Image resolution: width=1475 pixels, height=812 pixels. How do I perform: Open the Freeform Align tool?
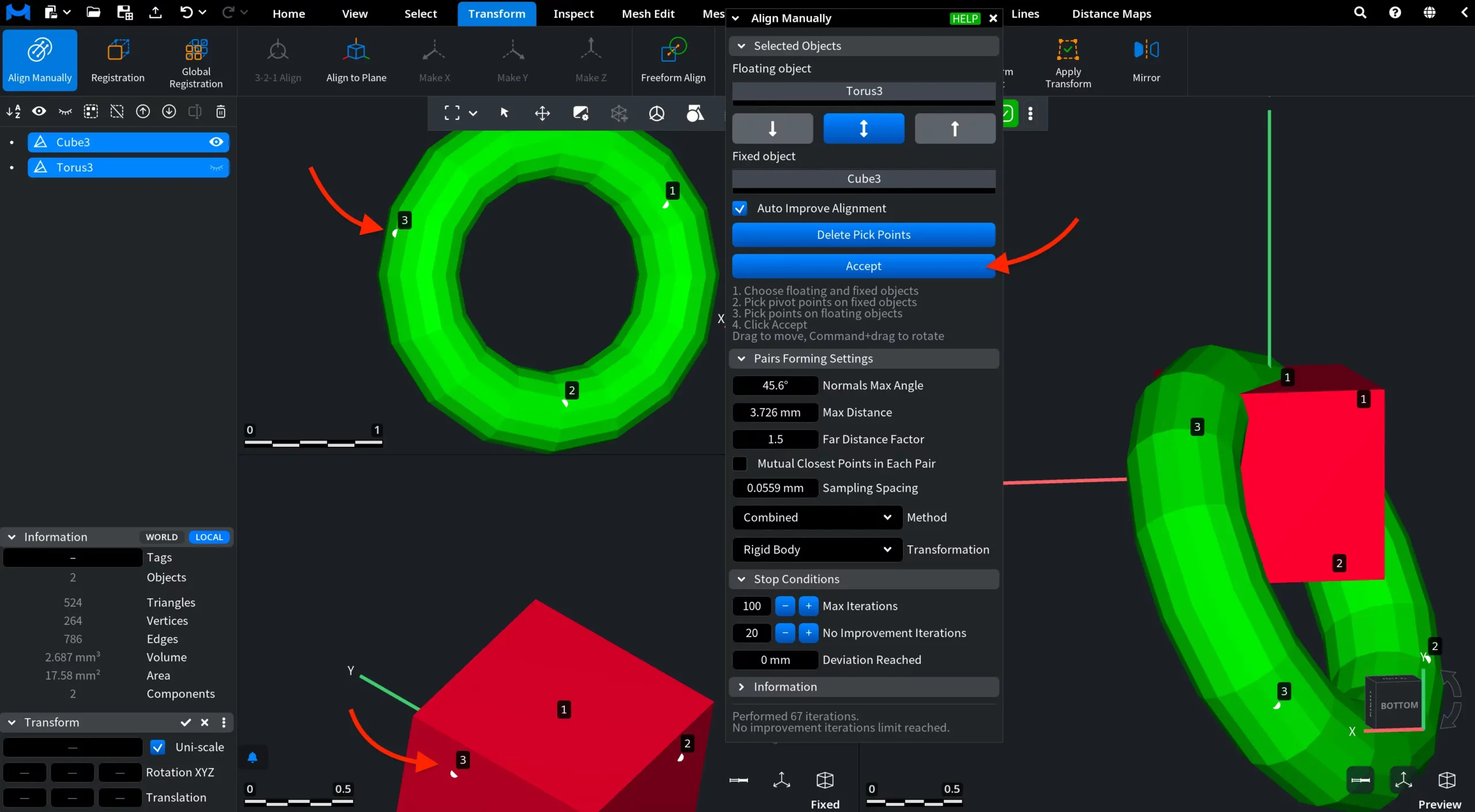pyautogui.click(x=673, y=60)
